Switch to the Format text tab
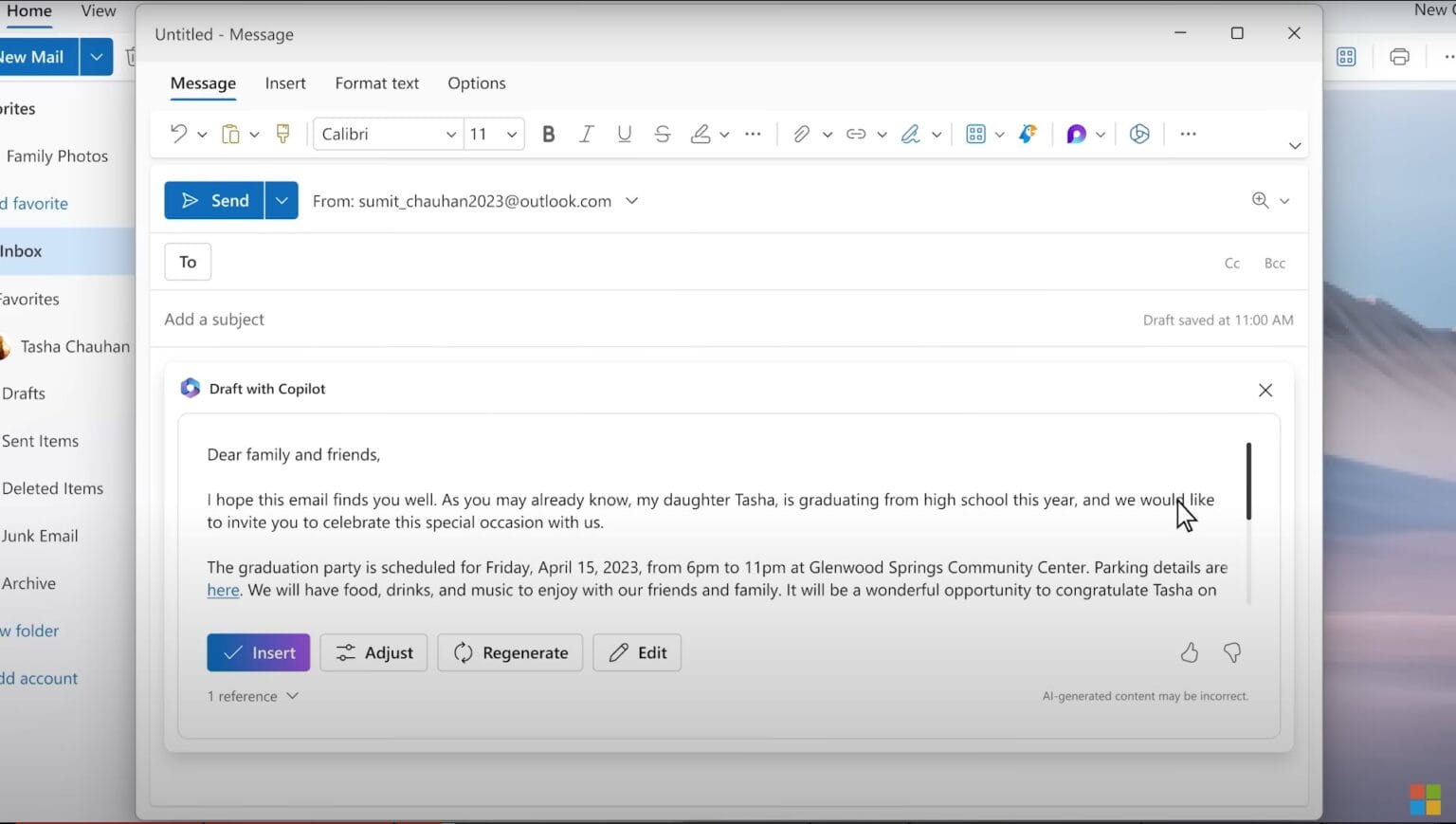Screen dimensions: 1456x824 tap(376, 83)
